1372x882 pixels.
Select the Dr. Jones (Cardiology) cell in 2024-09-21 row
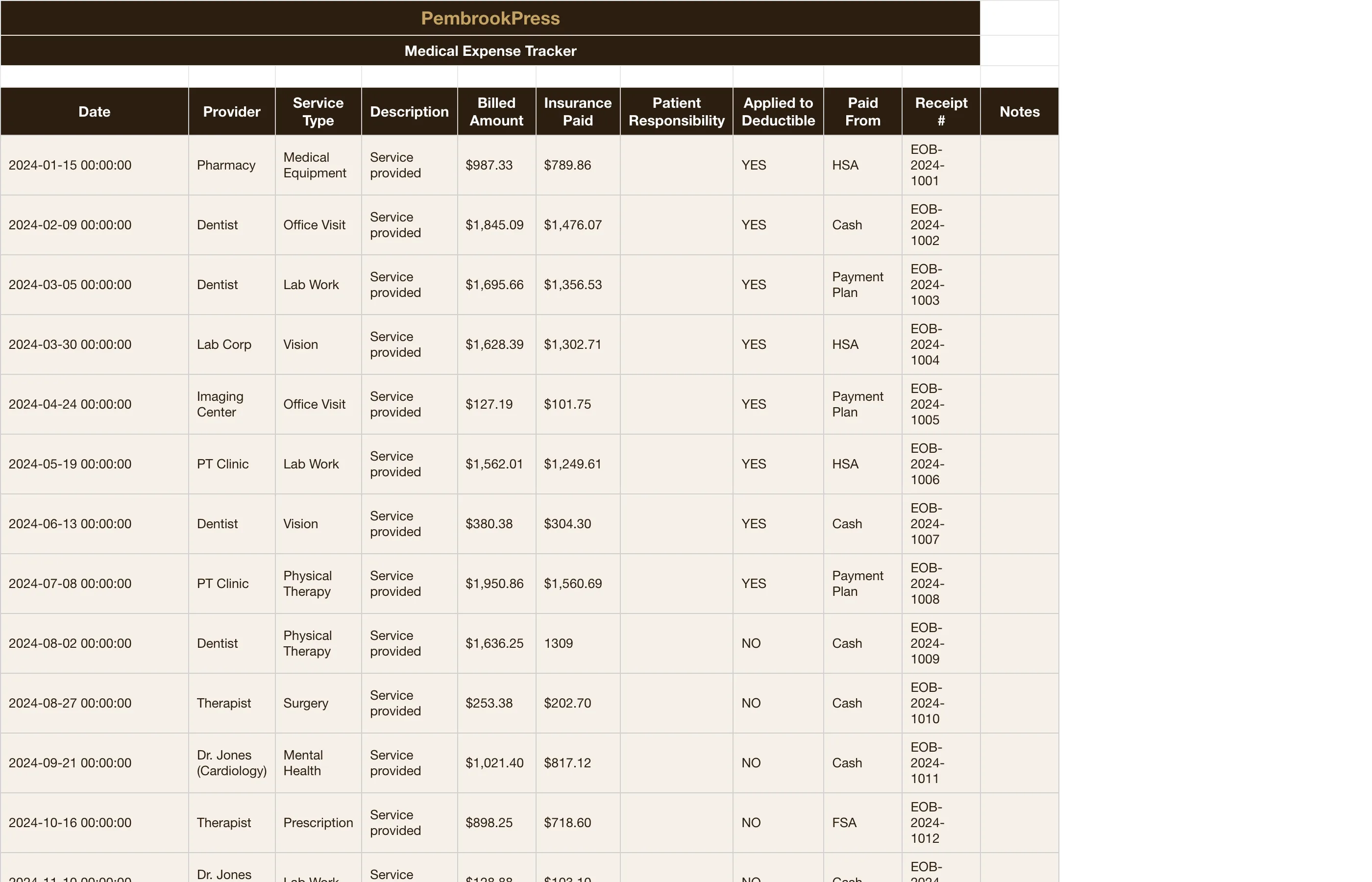pos(232,763)
